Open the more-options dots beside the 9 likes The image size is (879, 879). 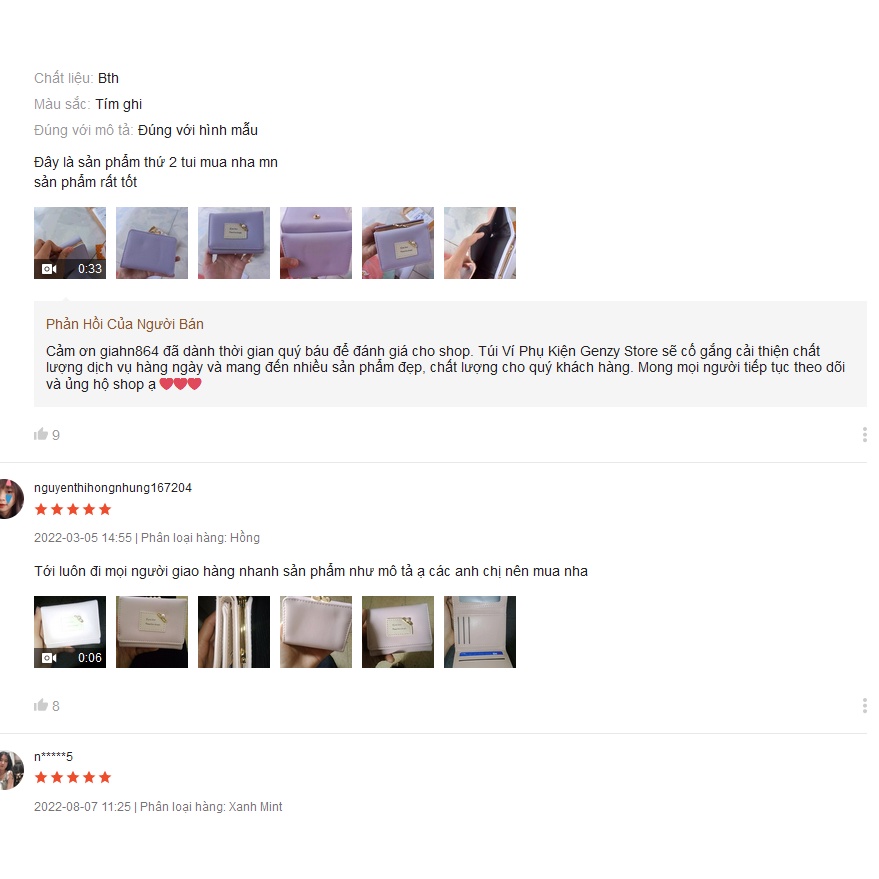[864, 434]
